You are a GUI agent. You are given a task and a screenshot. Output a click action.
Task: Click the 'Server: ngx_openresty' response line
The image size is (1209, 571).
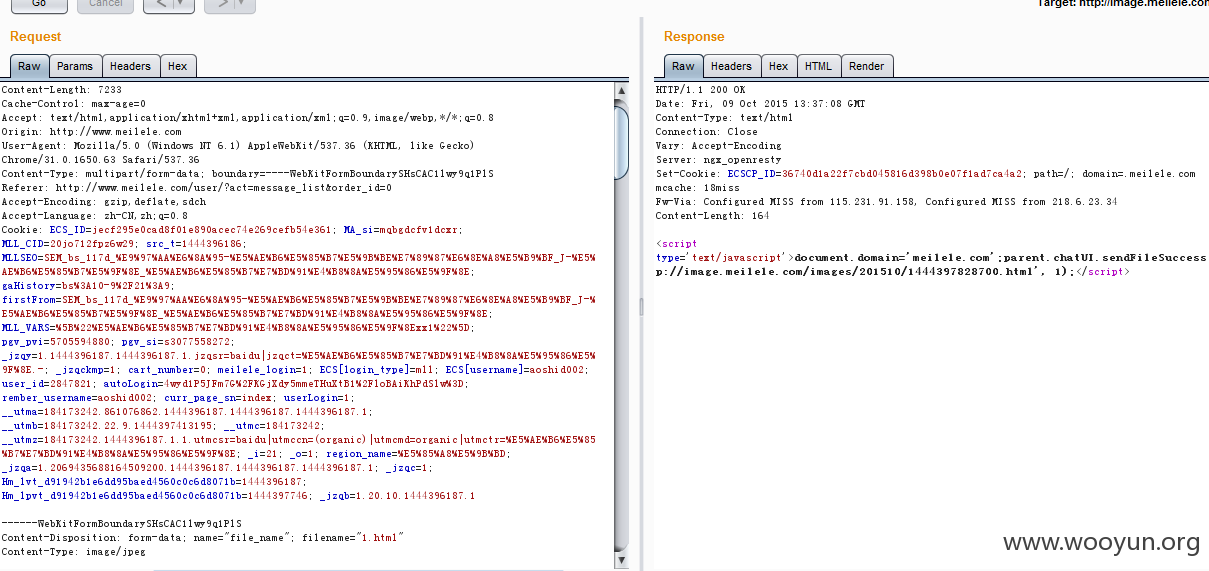[x=718, y=160]
